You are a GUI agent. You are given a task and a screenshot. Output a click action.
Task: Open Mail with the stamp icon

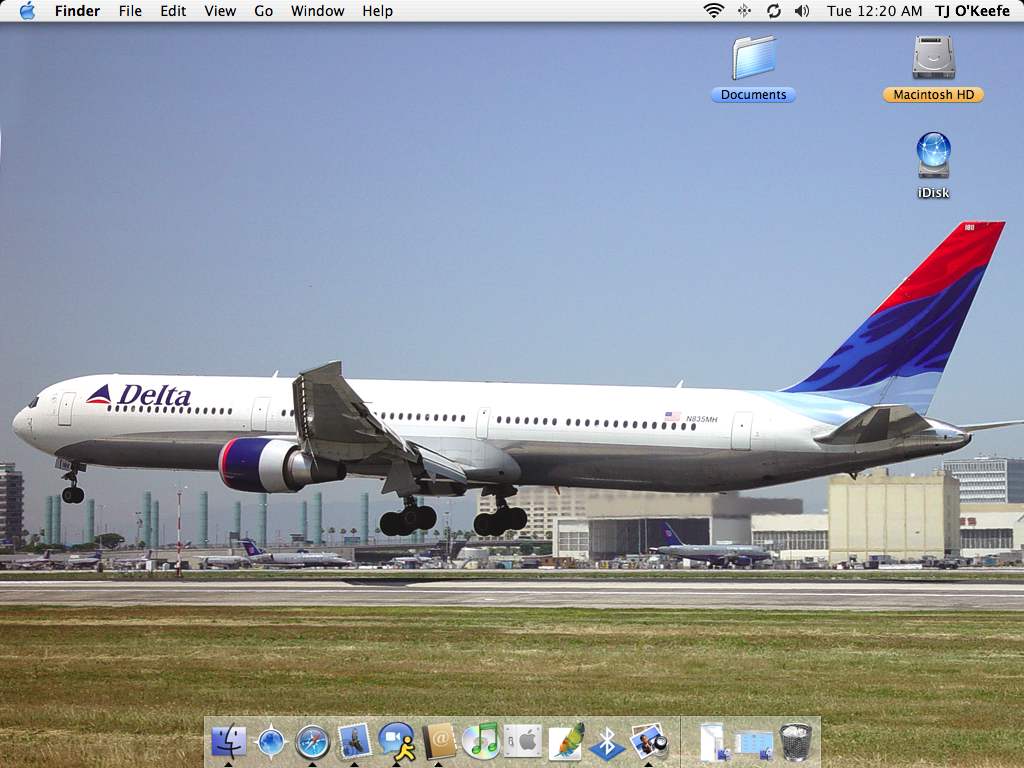pyautogui.click(x=355, y=741)
